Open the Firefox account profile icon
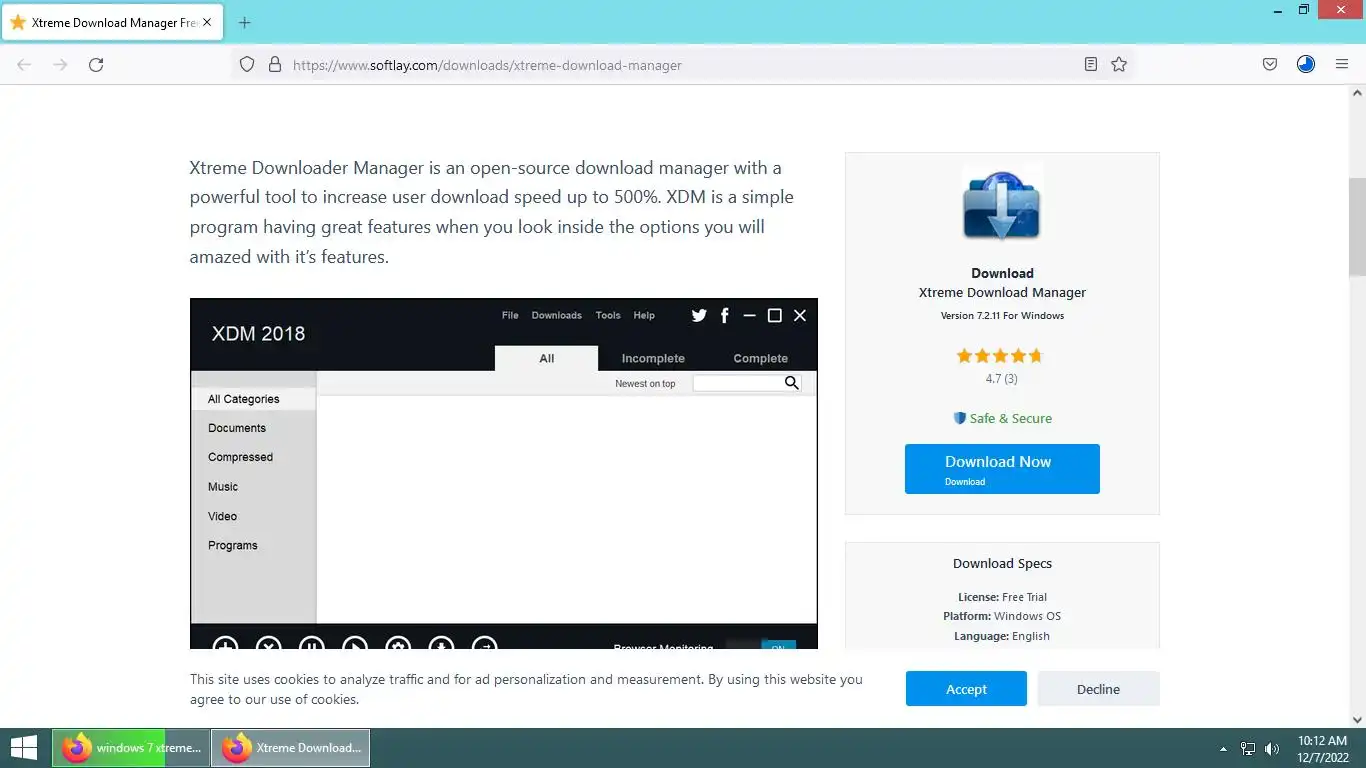The height and width of the screenshot is (768, 1366). pyautogui.click(x=1305, y=64)
